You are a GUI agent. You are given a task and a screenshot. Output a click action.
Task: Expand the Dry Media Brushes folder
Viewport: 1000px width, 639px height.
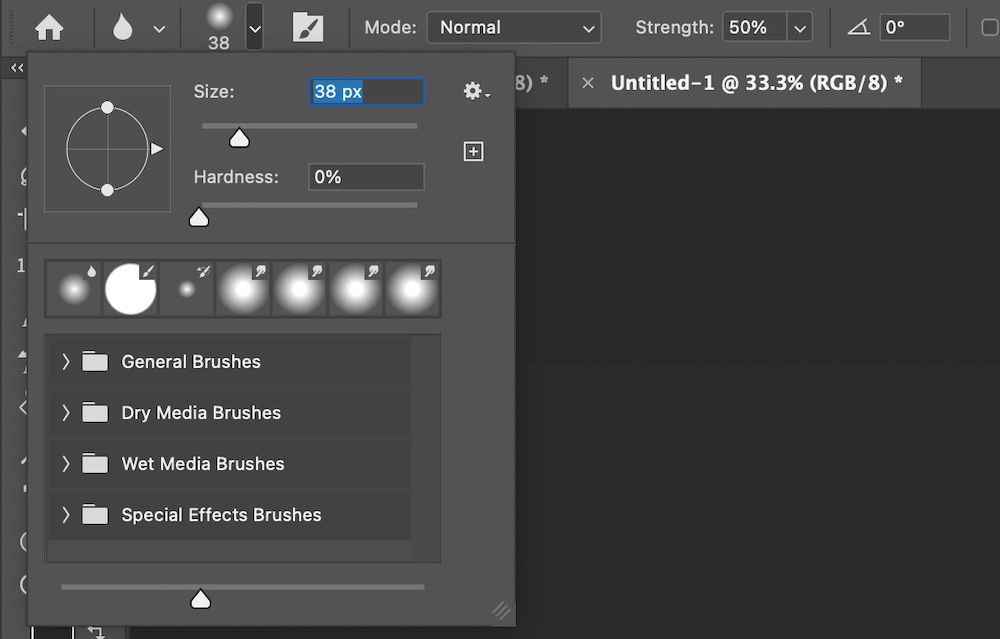[x=66, y=413]
